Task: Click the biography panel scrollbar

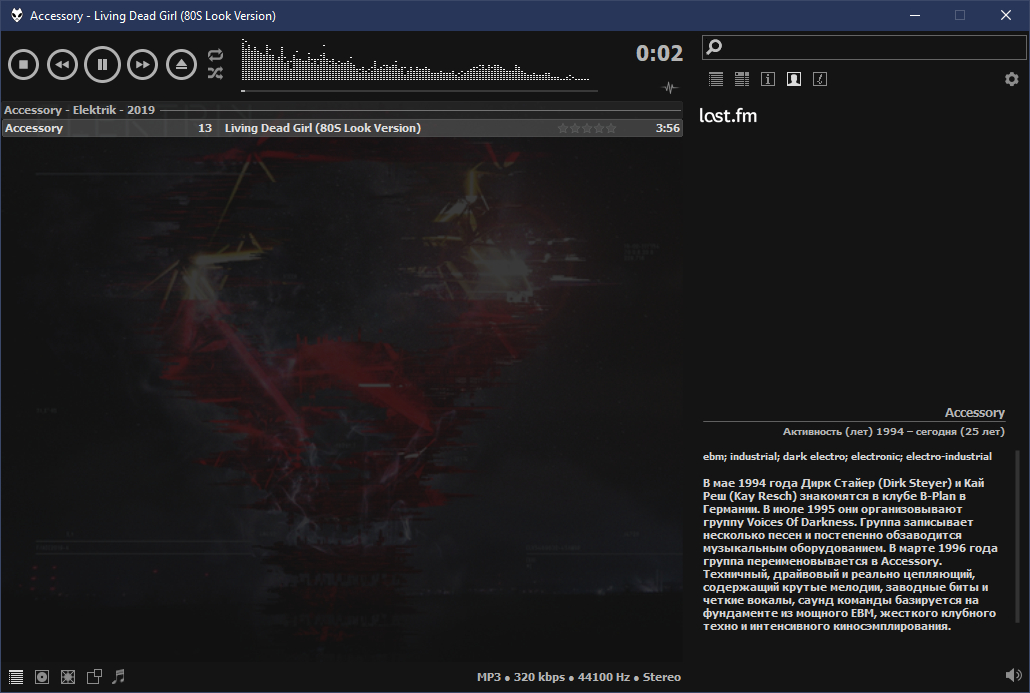Action: 1018,535
